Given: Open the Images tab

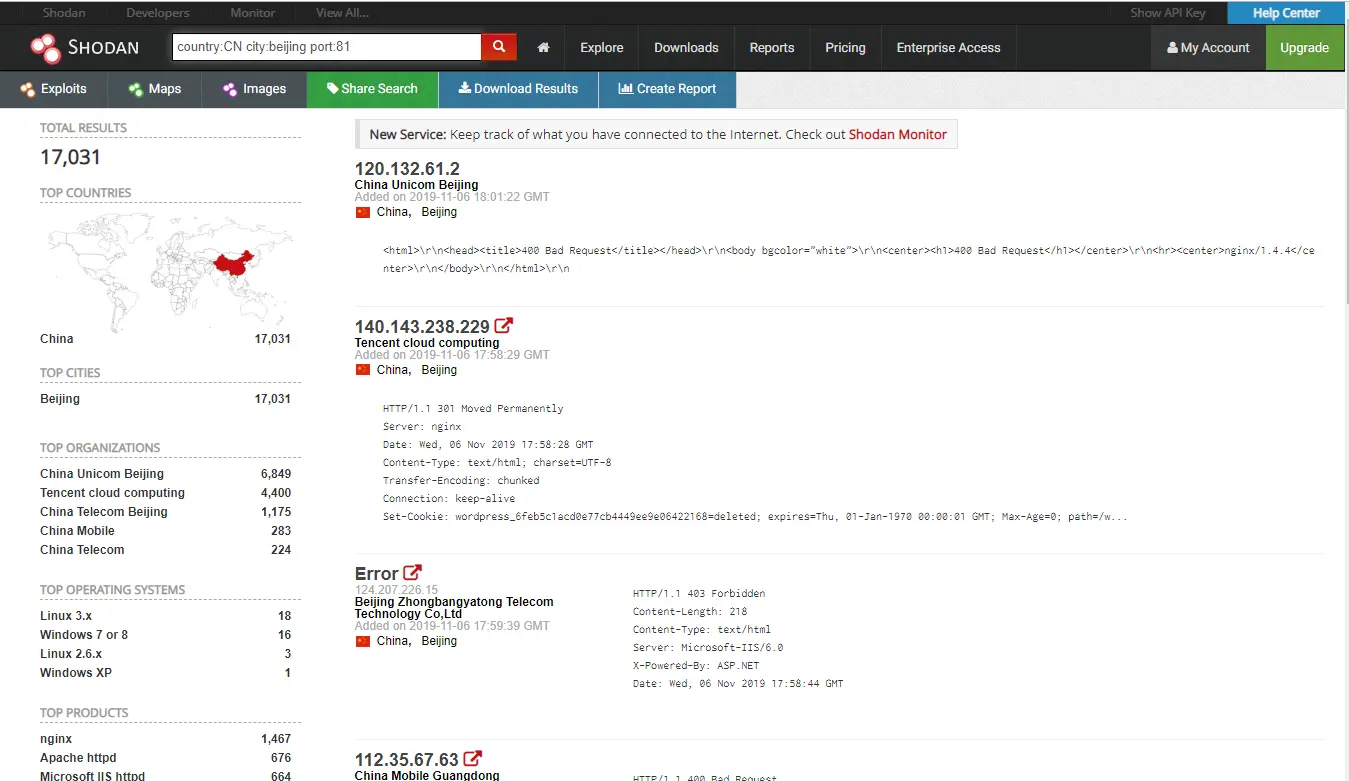Looking at the screenshot, I should click(254, 89).
